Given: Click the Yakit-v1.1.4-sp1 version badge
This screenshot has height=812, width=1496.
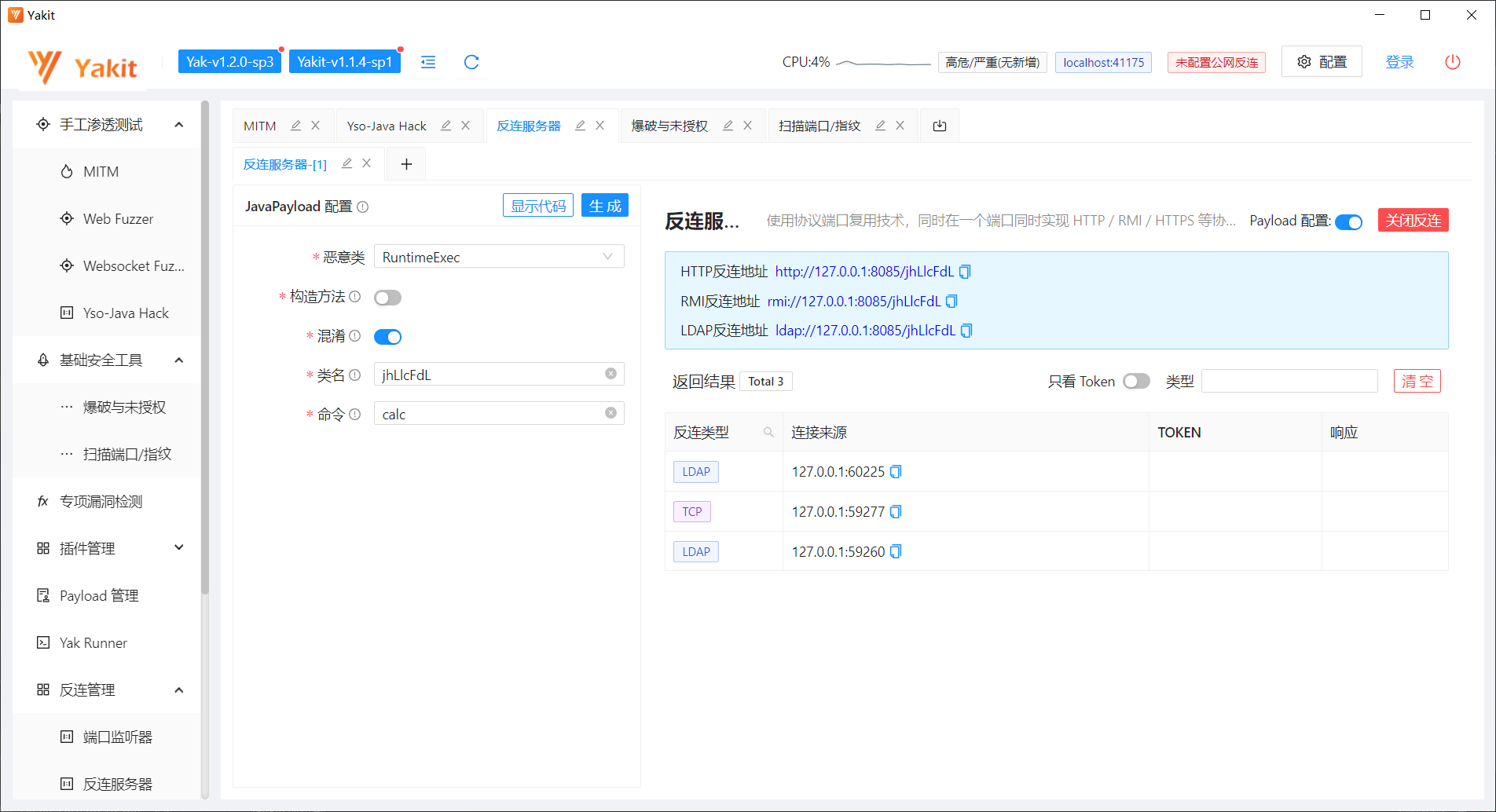Looking at the screenshot, I should pos(345,62).
